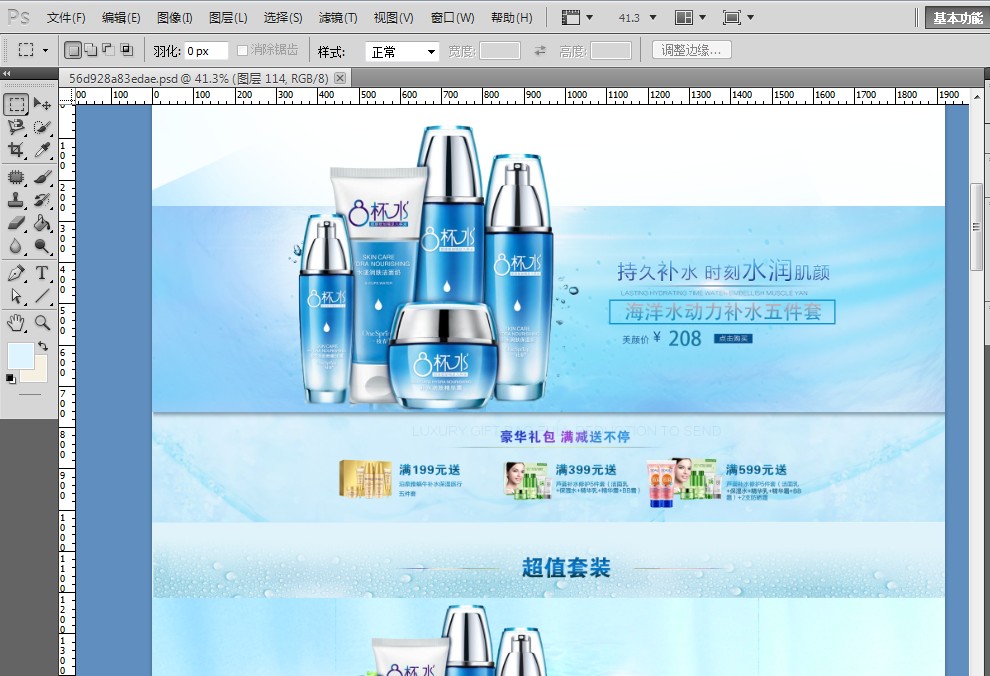The width and height of the screenshot is (990, 676).
Task: Select the Blur tool
Action: [x=16, y=246]
